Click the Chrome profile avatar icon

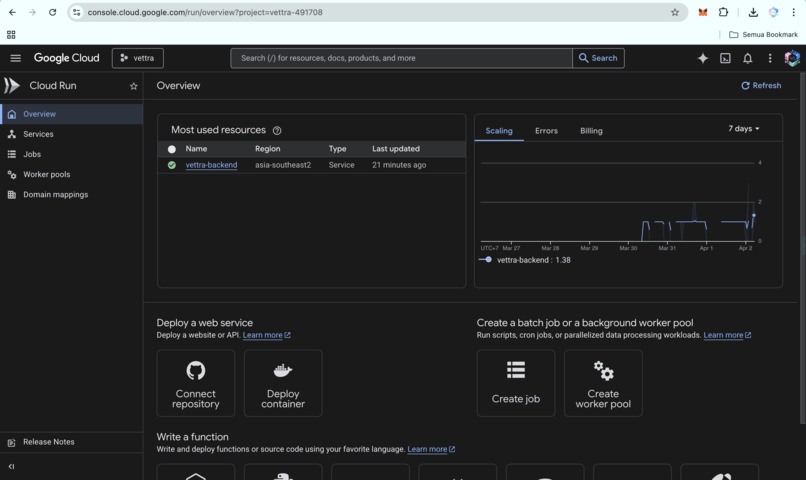pyautogui.click(x=773, y=12)
